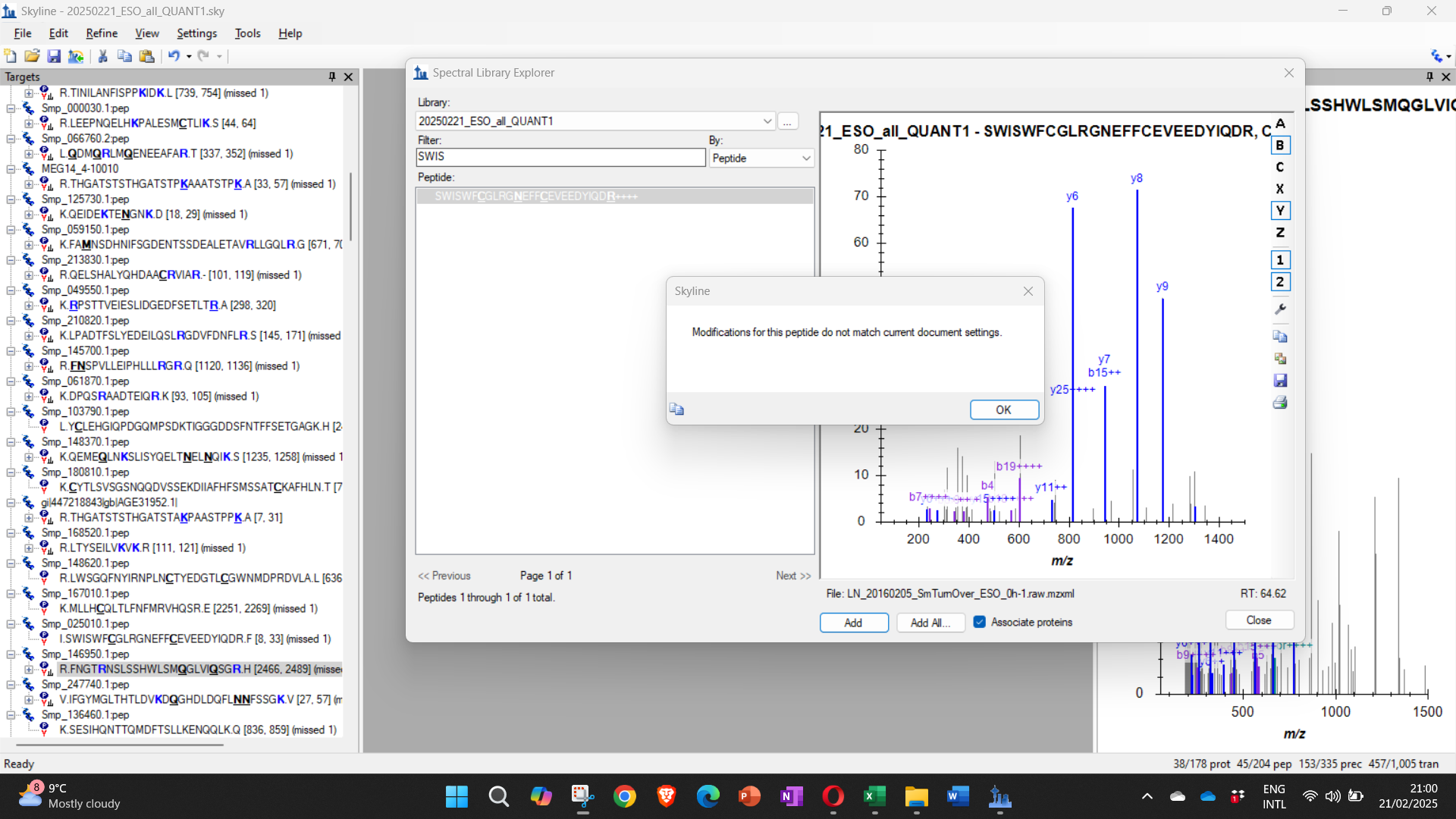This screenshot has width=1456, height=819.
Task: Open the Refine menu
Action: point(102,33)
